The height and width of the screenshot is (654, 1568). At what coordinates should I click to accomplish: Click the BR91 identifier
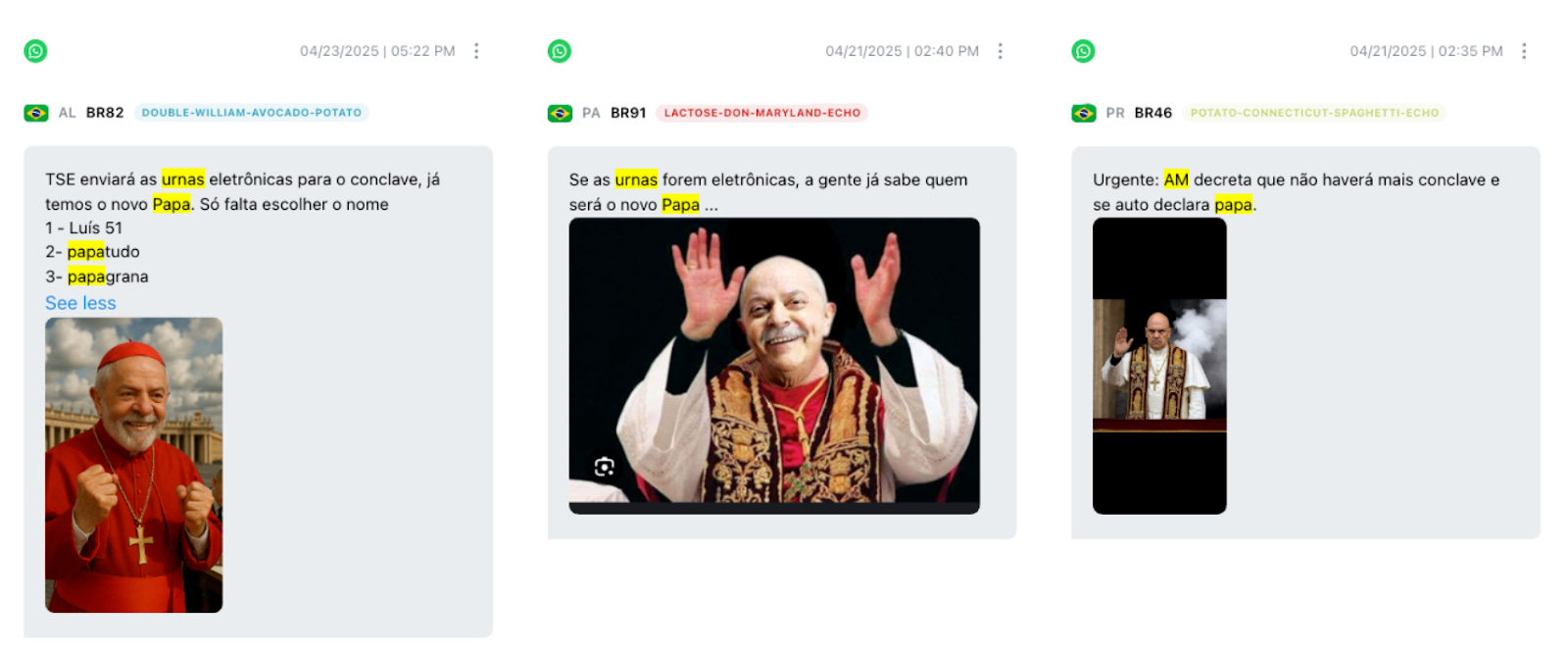[628, 113]
